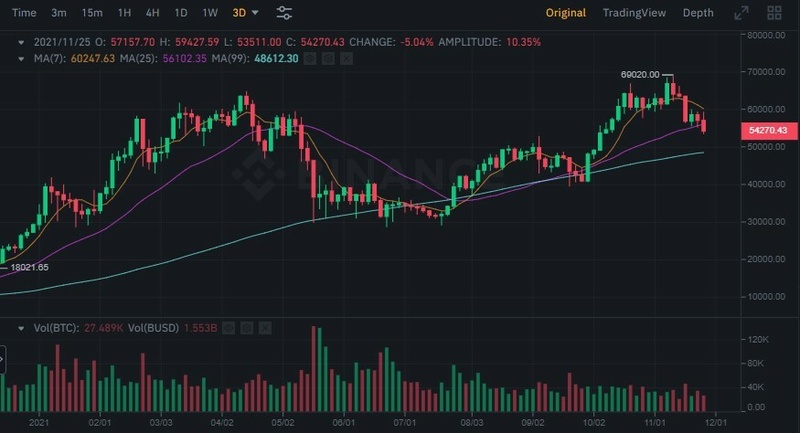Image resolution: width=800 pixels, height=433 pixels.
Task: Select the 4H time interval
Action: [152, 13]
